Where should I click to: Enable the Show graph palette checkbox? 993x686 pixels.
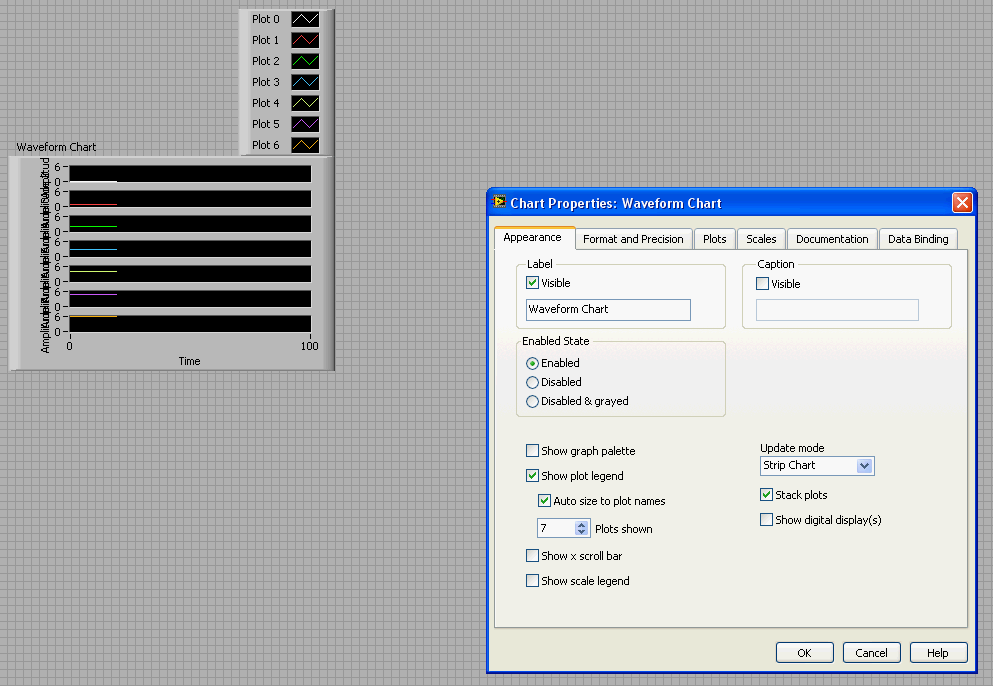point(533,451)
